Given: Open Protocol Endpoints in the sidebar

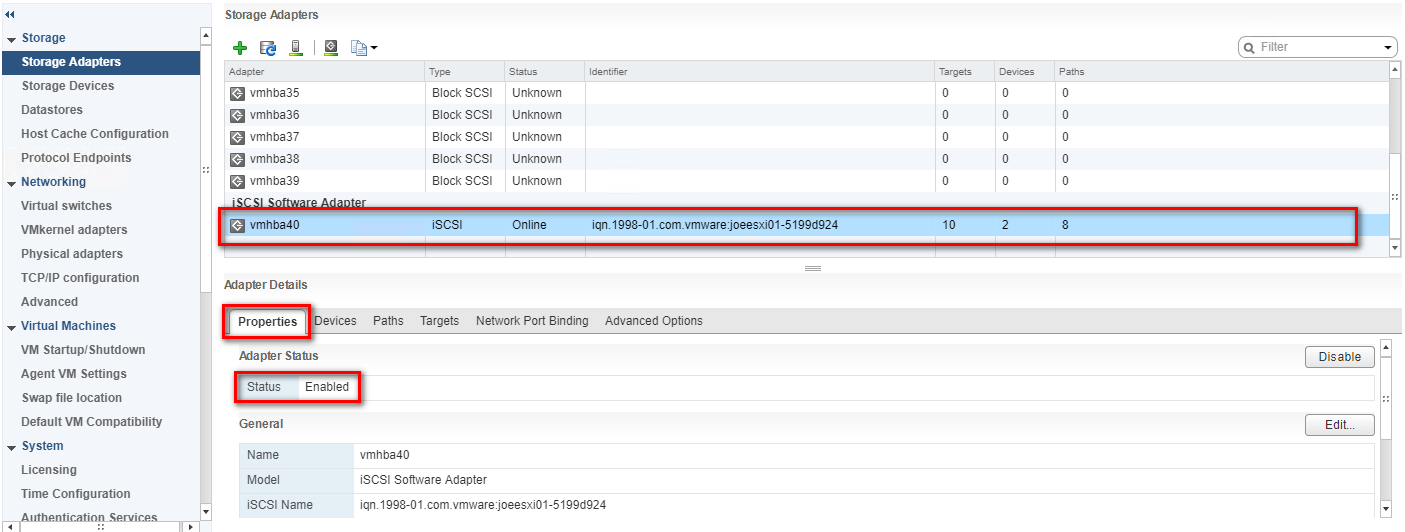Looking at the screenshot, I should [x=76, y=158].
